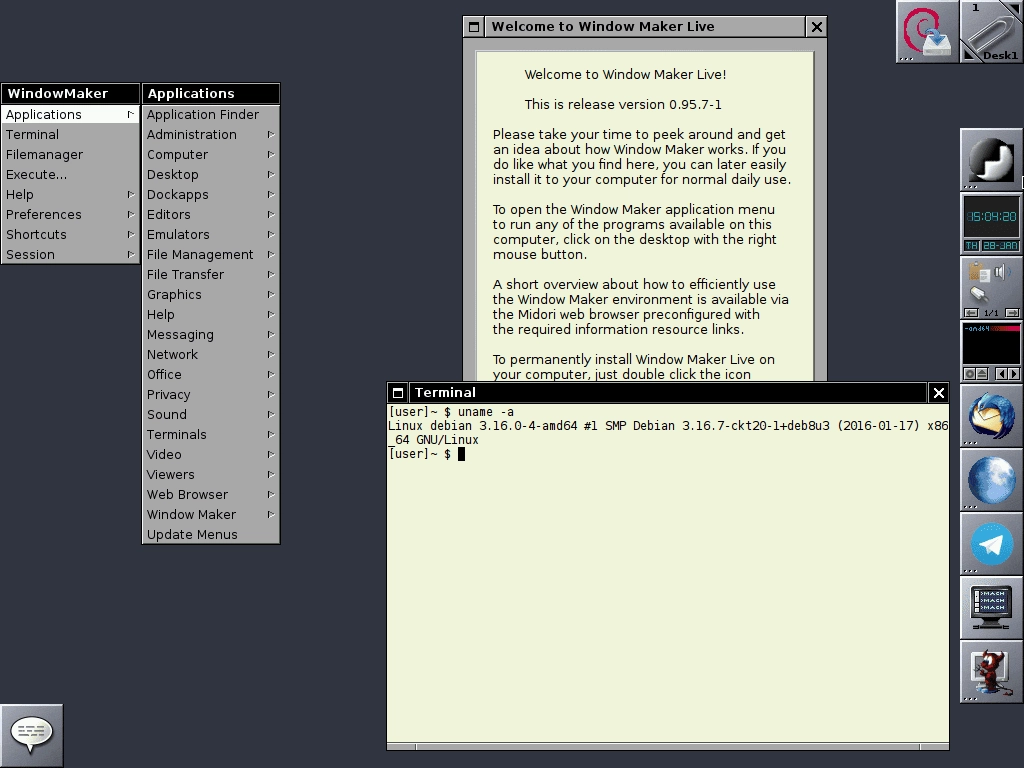
Task: Expand the Window Maker submenu
Action: click(x=211, y=515)
